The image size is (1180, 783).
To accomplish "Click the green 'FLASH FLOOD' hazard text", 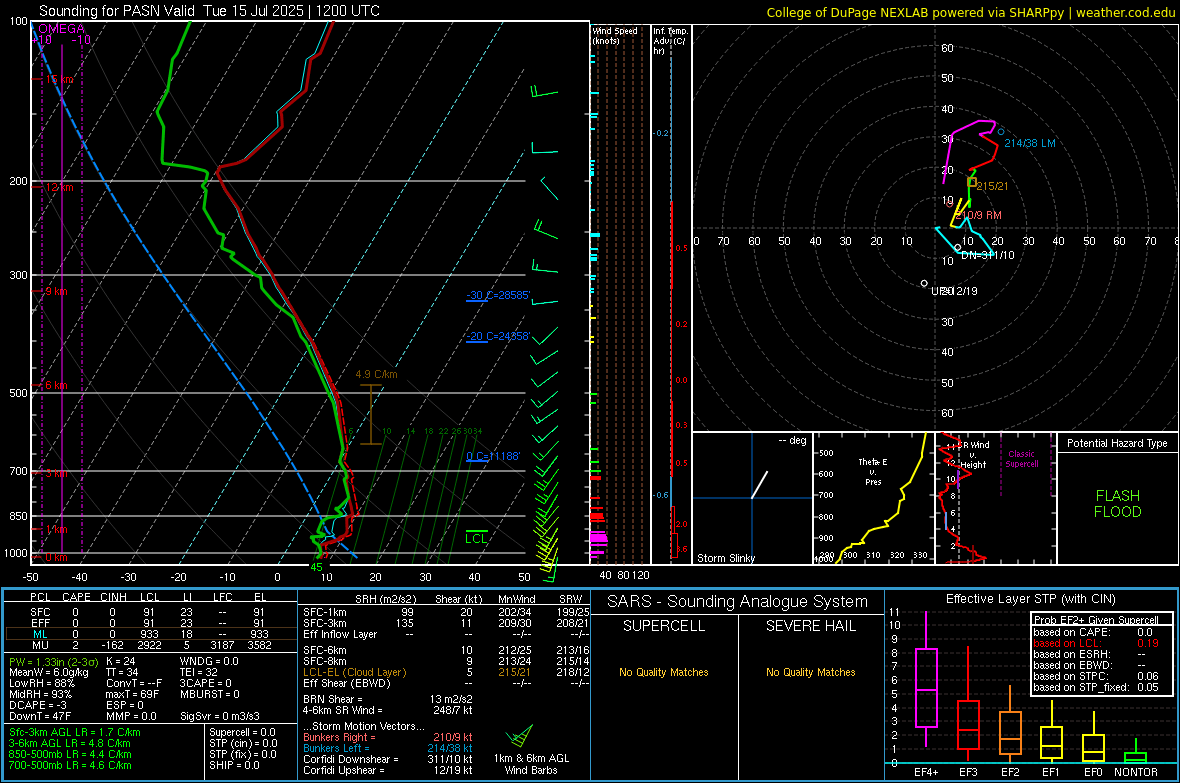I will point(1118,504).
